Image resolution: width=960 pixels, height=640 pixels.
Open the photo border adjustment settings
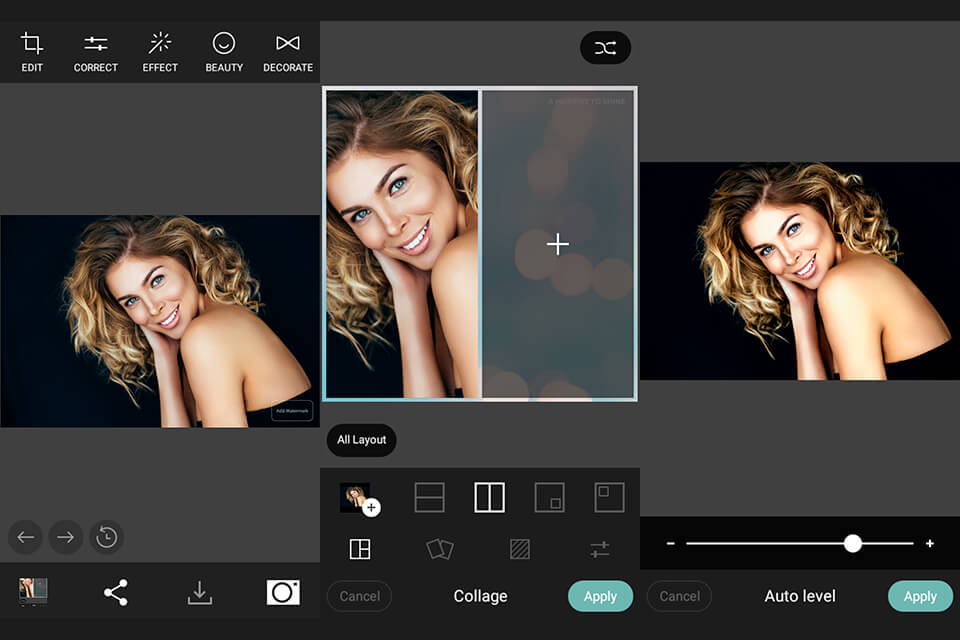coord(599,548)
